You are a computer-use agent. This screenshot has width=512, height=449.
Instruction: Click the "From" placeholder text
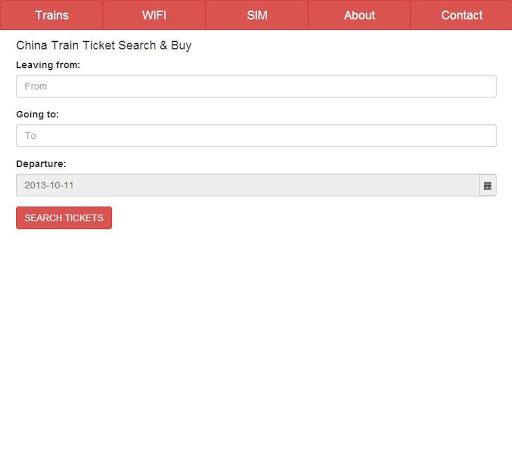pos(36,86)
